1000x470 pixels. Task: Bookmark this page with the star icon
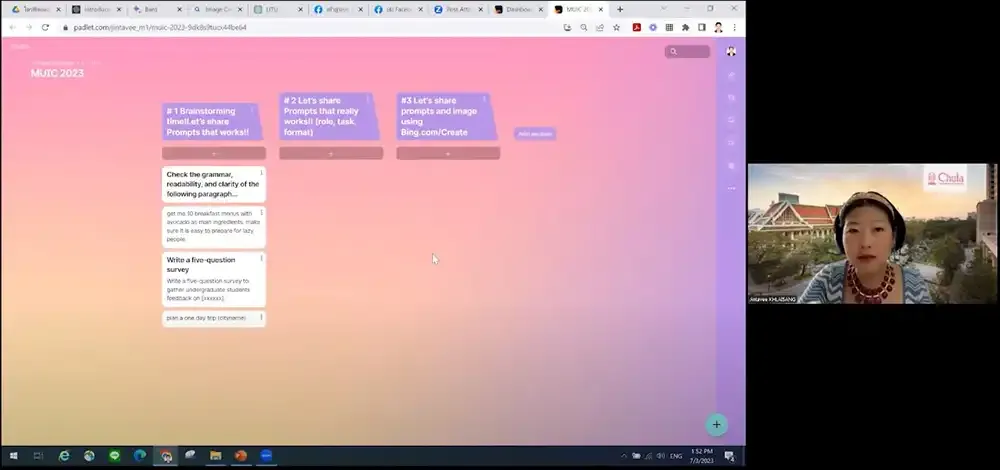[616, 27]
